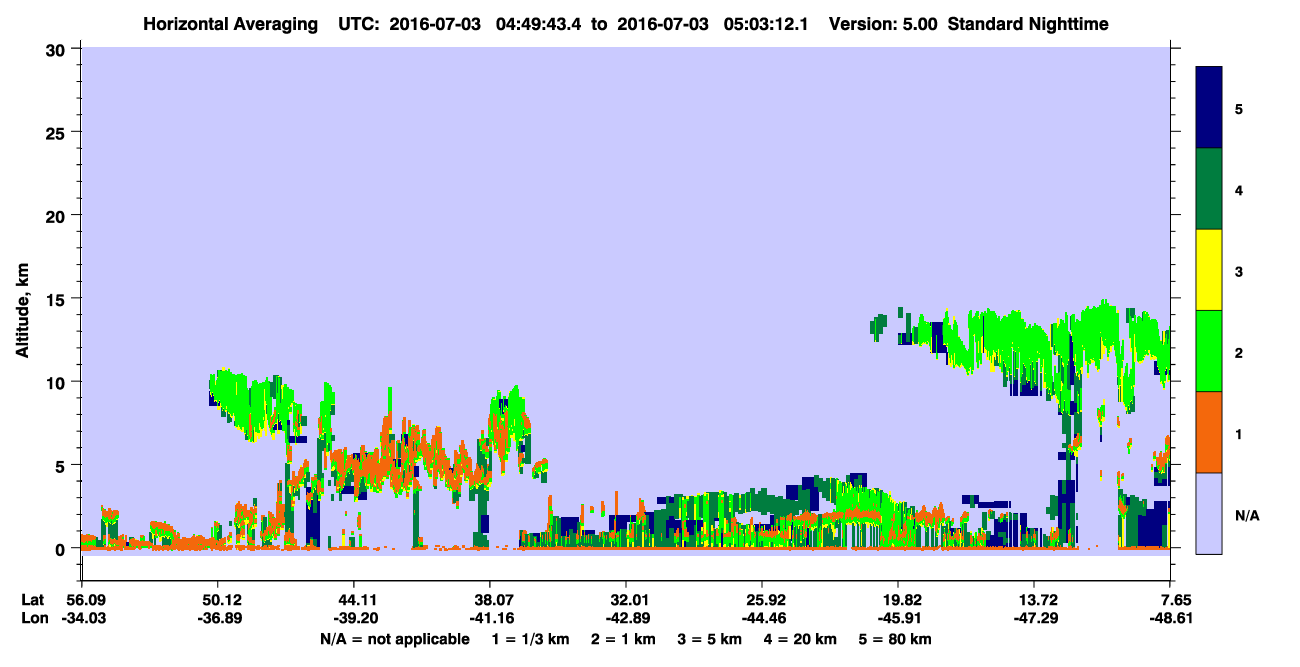This screenshot has width=1300, height=667.
Task: Click the longitude value '-44.46'
Action: 762,618
